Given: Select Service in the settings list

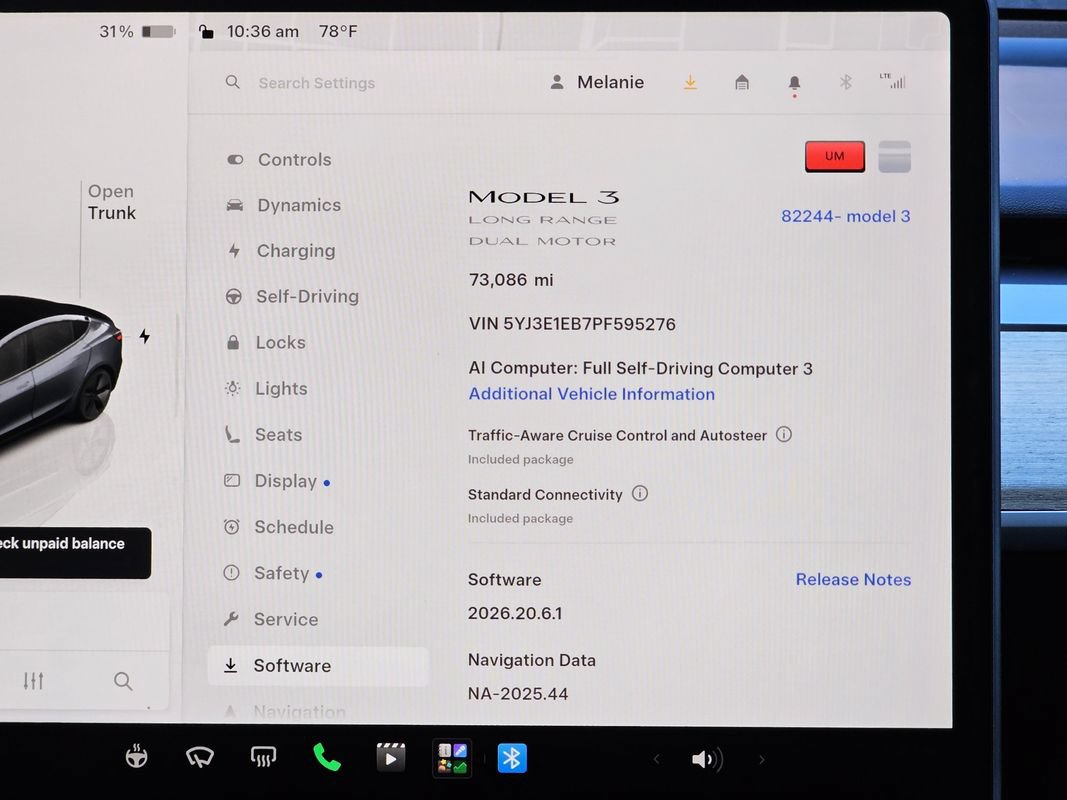Looking at the screenshot, I should (x=271, y=620).
